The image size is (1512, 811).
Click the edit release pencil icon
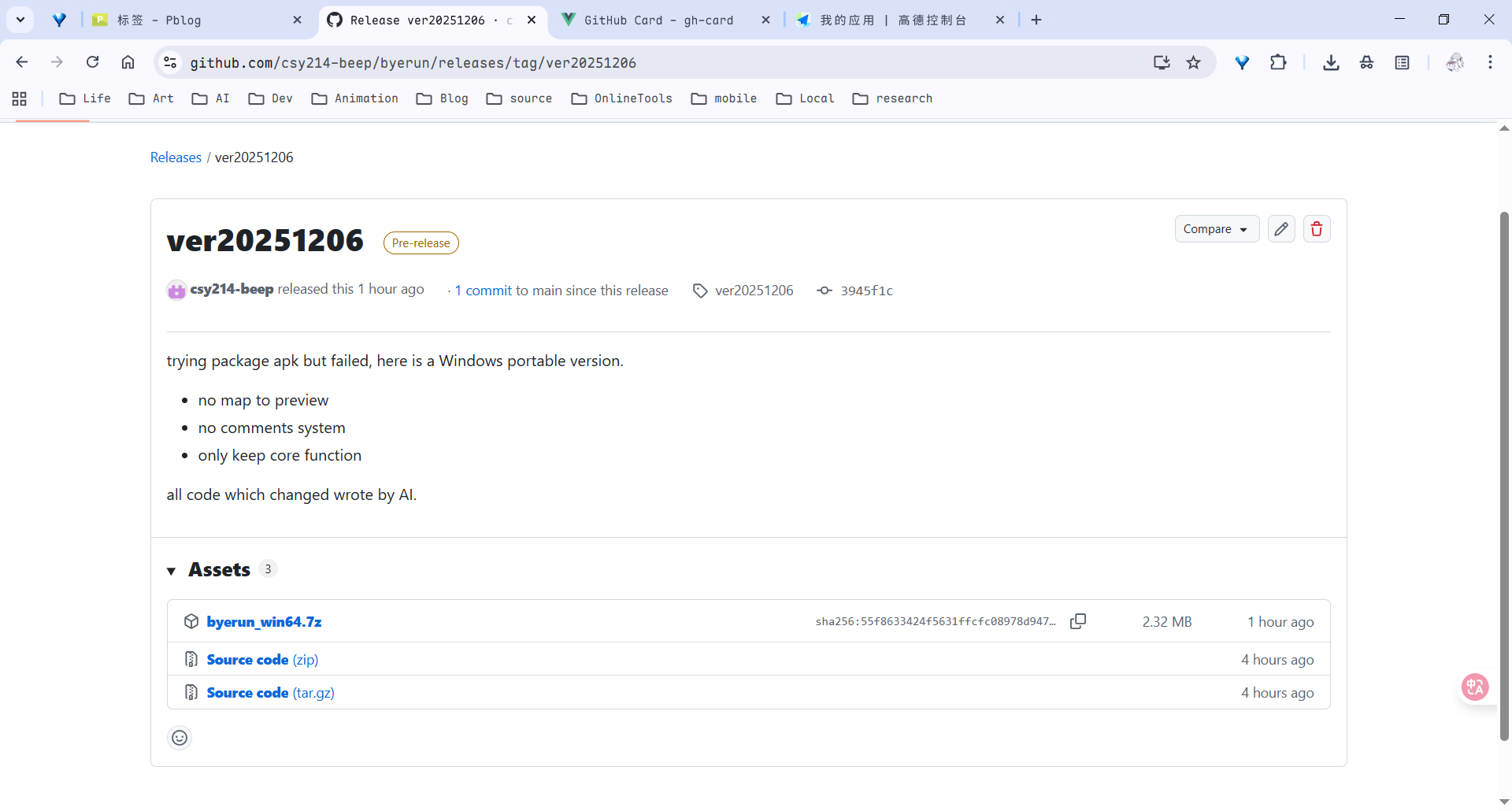tap(1281, 229)
